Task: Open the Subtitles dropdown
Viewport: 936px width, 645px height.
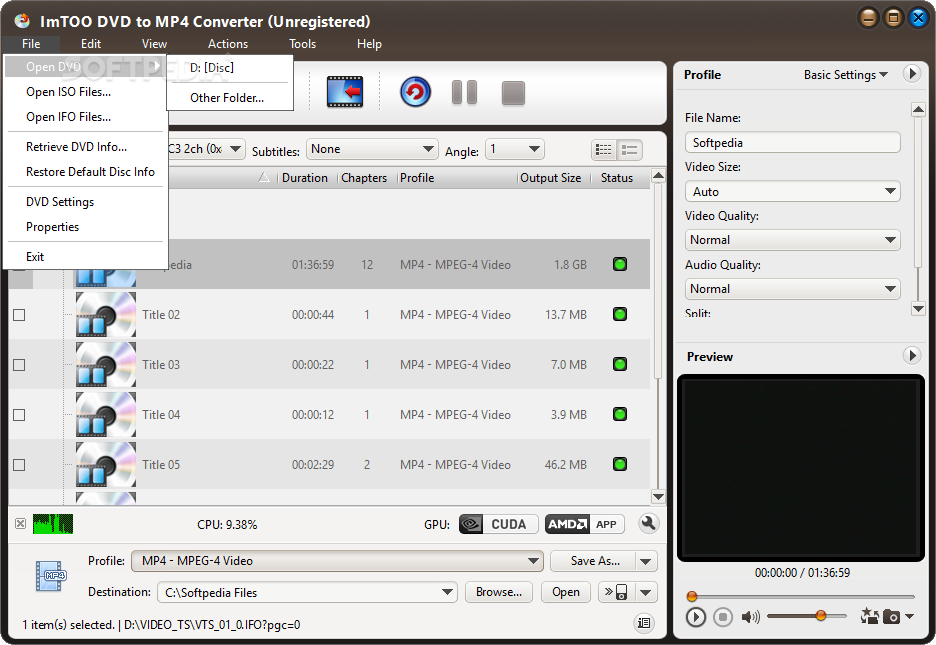Action: tap(371, 149)
